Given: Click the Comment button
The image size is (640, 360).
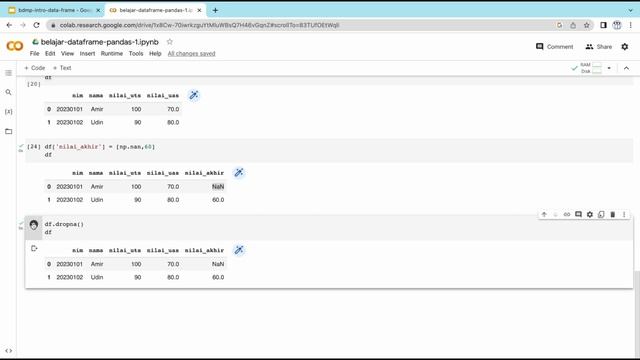Looking at the screenshot, I should click(x=554, y=47).
